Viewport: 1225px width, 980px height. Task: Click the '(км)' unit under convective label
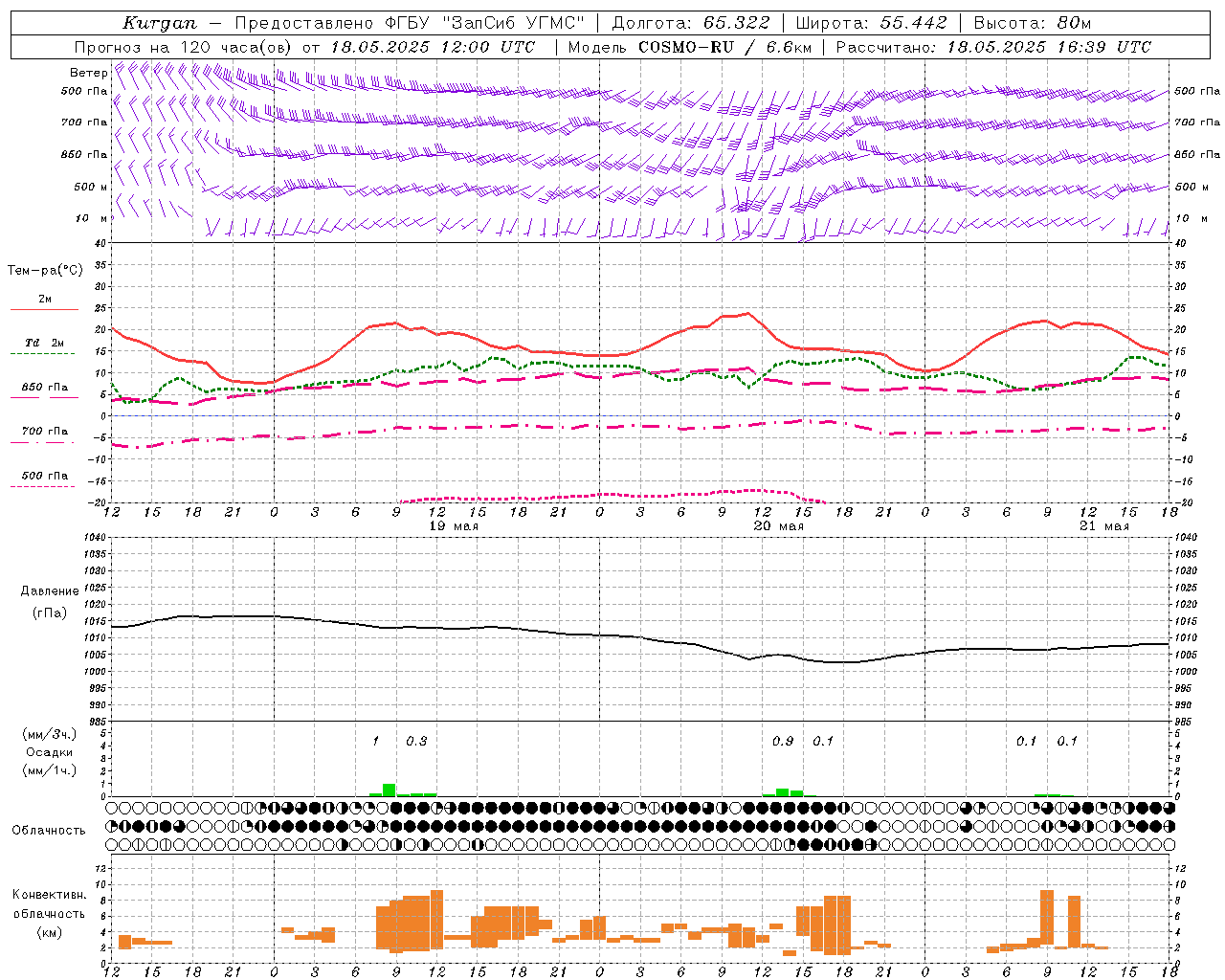[50, 932]
